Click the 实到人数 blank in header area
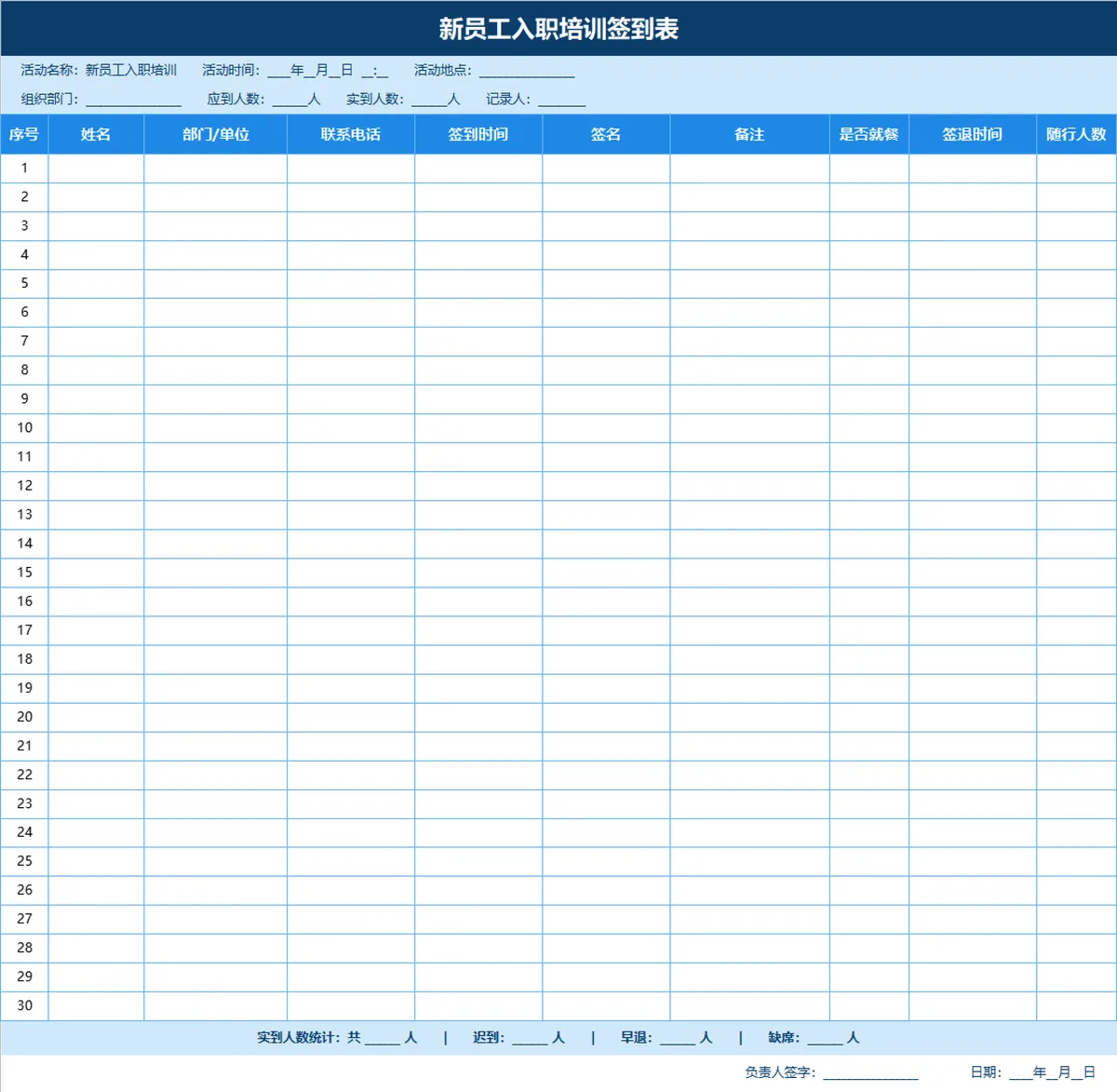This screenshot has height=1092, width=1117. pos(429,100)
